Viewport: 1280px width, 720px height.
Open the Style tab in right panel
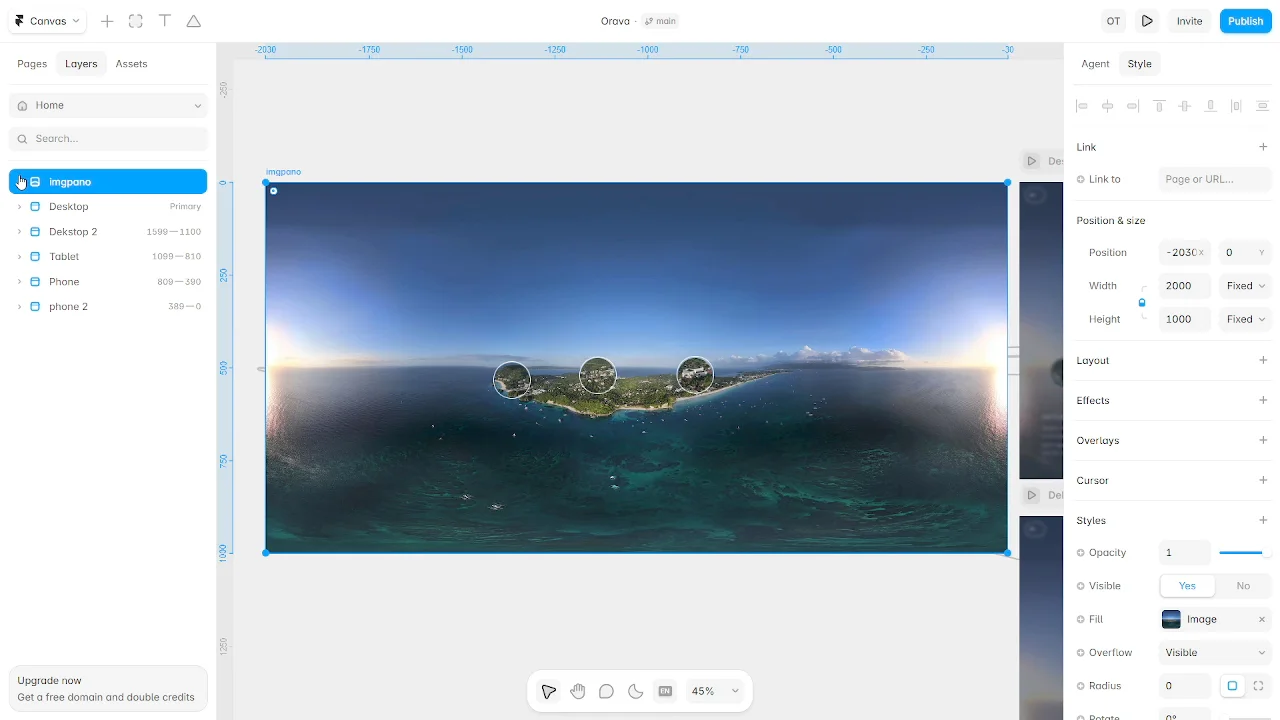coord(1140,64)
